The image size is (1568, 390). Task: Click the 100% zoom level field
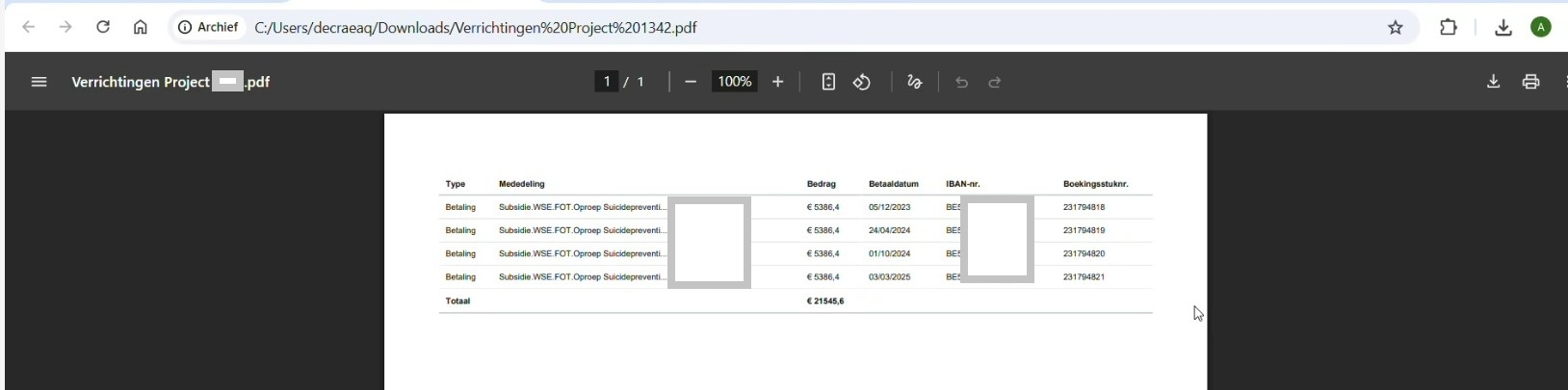pos(734,82)
